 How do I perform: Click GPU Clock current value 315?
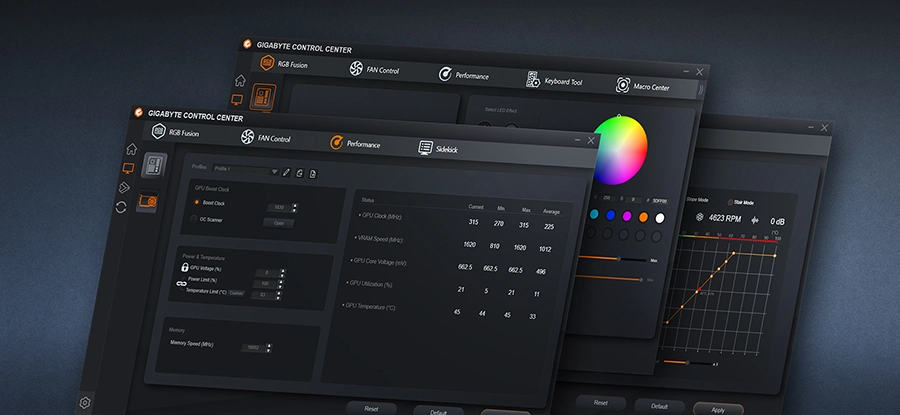(474, 222)
